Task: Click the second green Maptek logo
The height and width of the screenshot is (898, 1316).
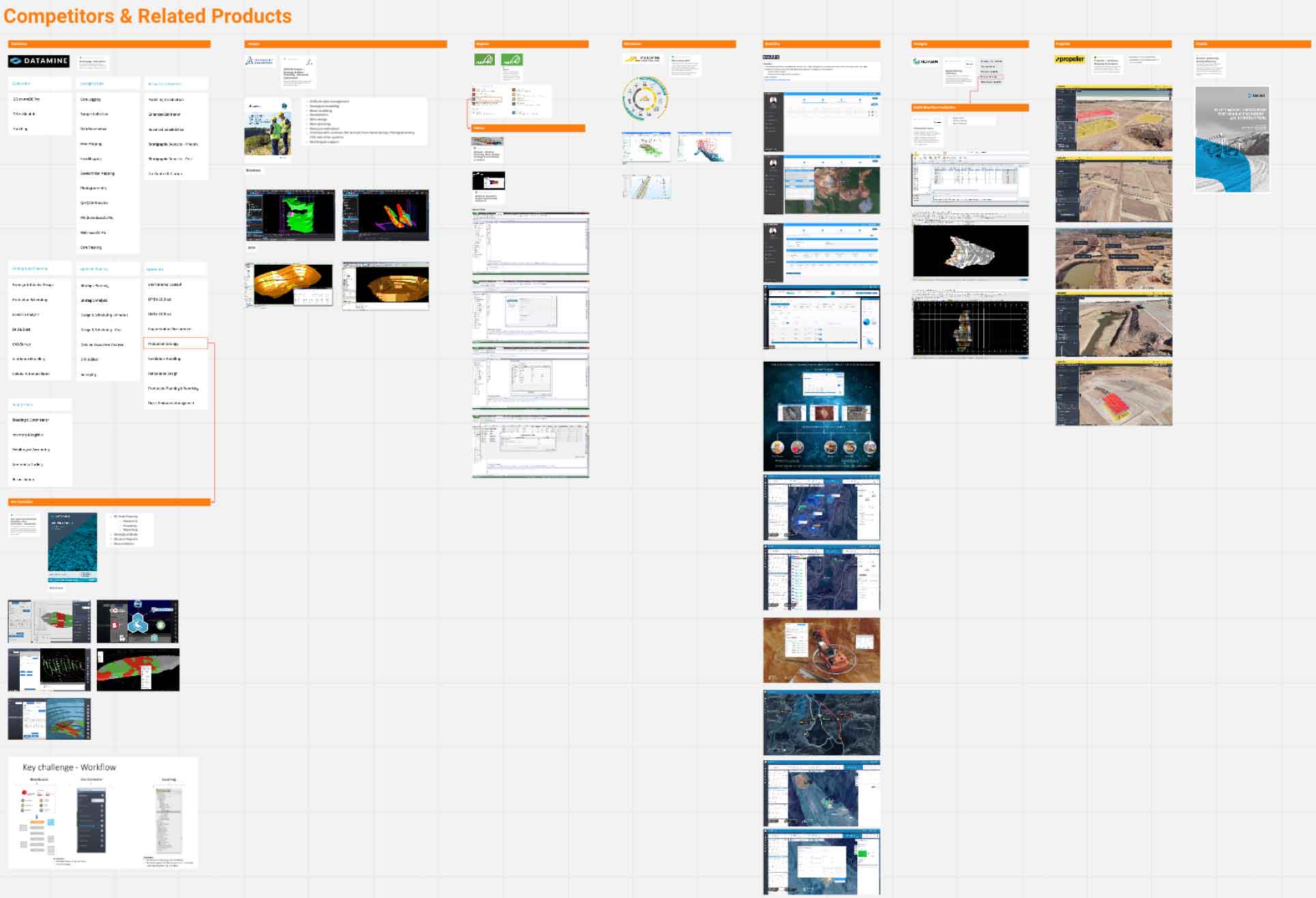Action: [x=511, y=60]
